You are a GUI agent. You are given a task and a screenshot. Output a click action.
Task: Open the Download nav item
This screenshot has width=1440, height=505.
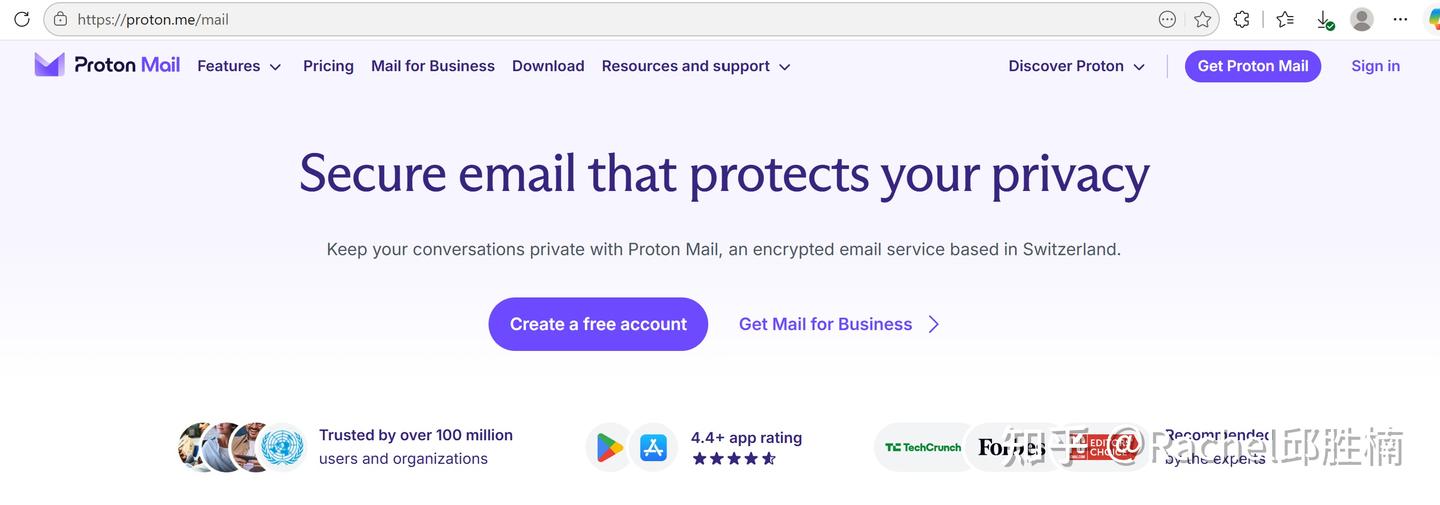[548, 66]
